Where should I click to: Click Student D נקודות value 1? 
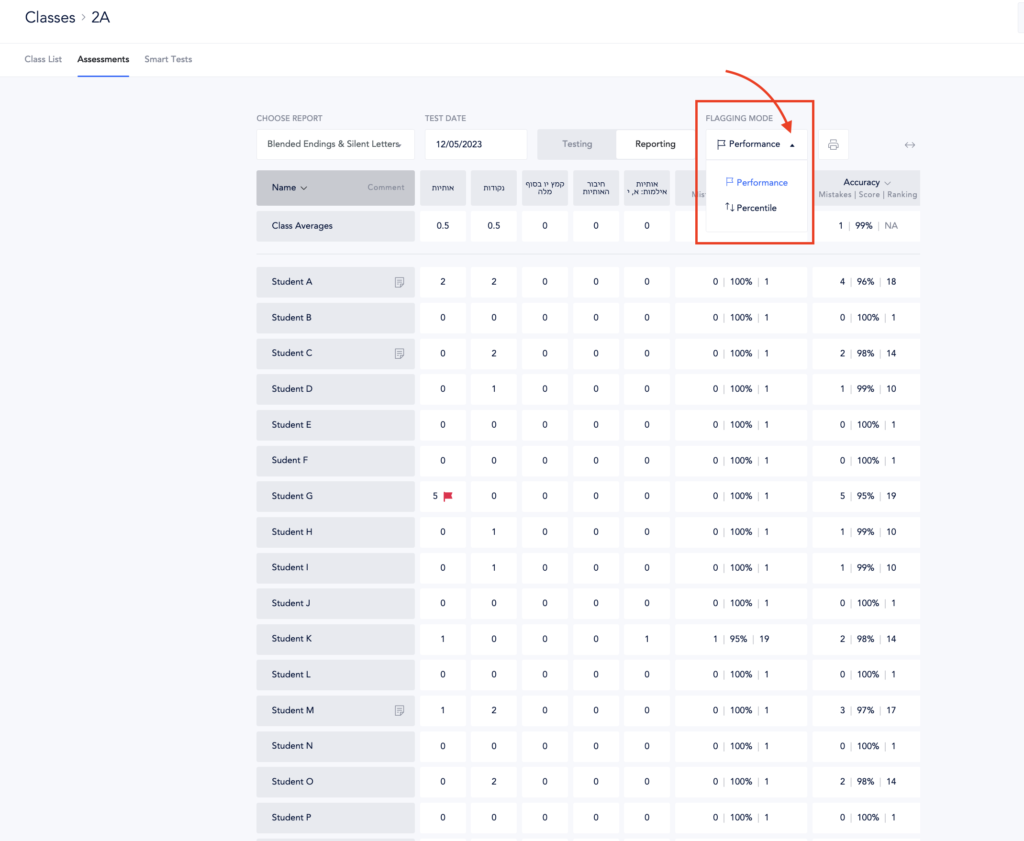point(494,389)
